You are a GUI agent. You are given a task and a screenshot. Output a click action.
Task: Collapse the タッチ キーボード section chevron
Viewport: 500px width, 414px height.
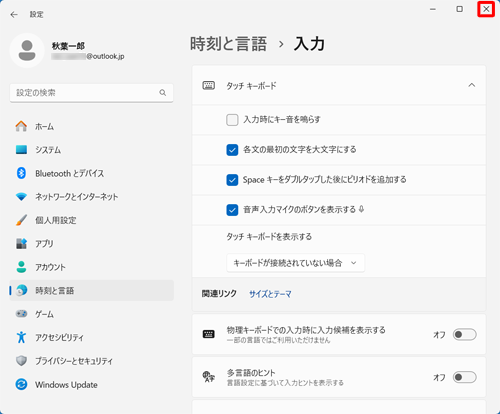(472, 85)
